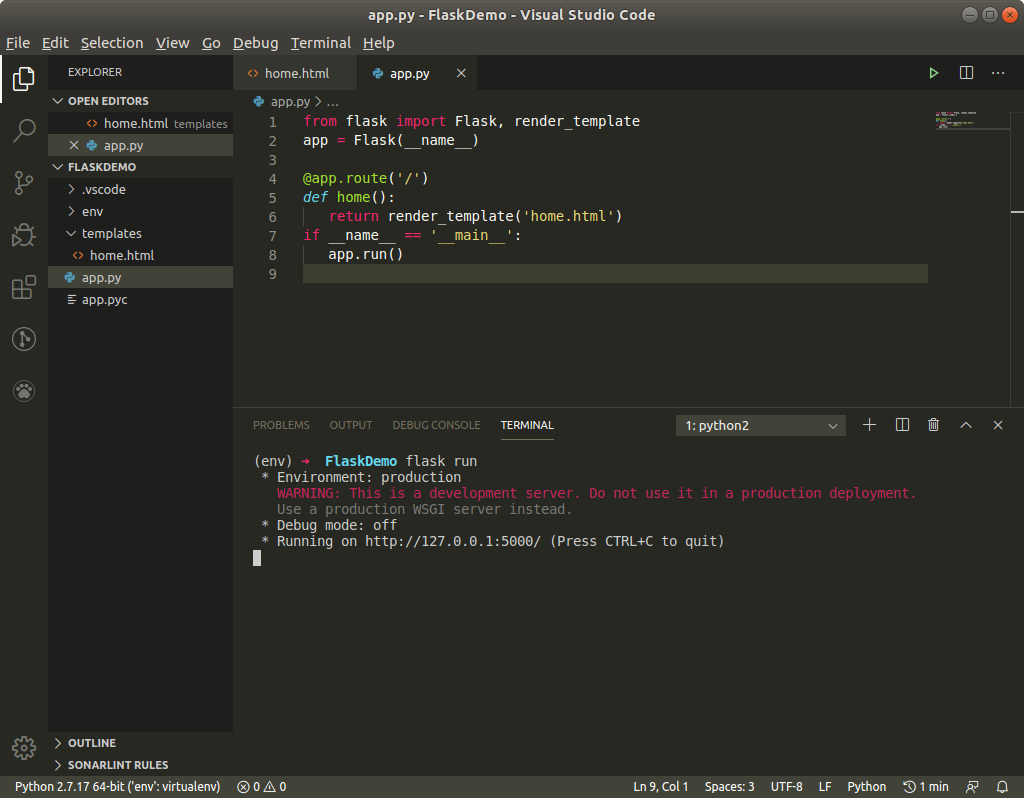
Task: Switch to the home.html editor tab
Action: [x=295, y=73]
